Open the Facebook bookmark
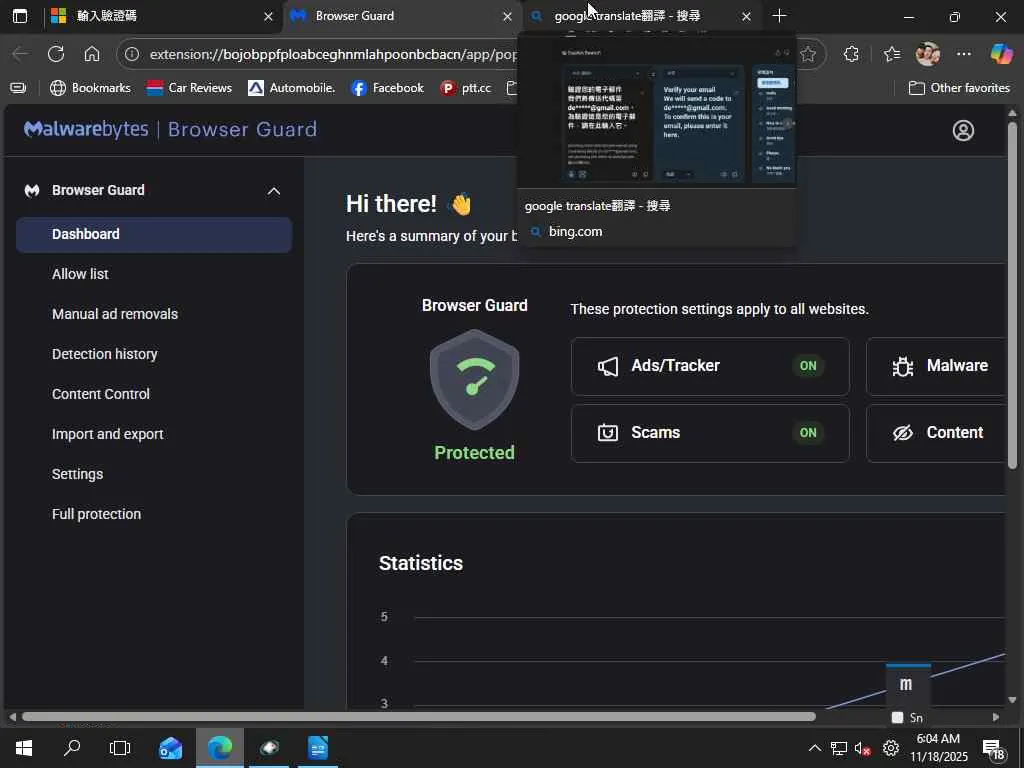 pyautogui.click(x=387, y=88)
